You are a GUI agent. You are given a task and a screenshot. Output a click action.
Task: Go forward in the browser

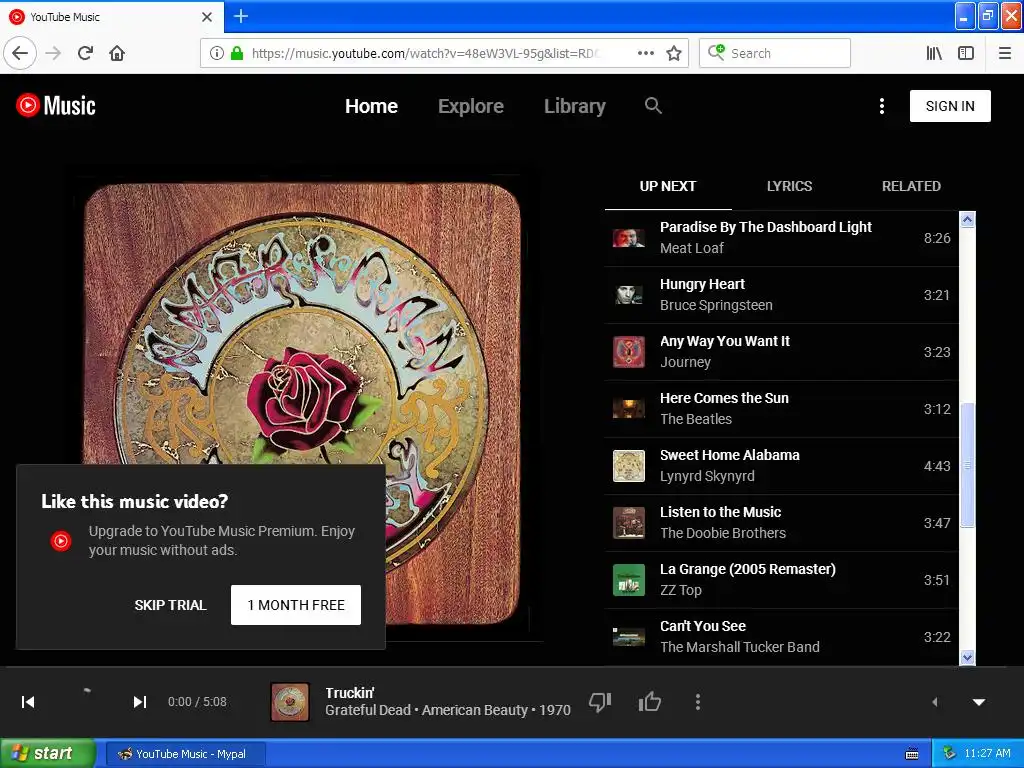tap(54, 53)
